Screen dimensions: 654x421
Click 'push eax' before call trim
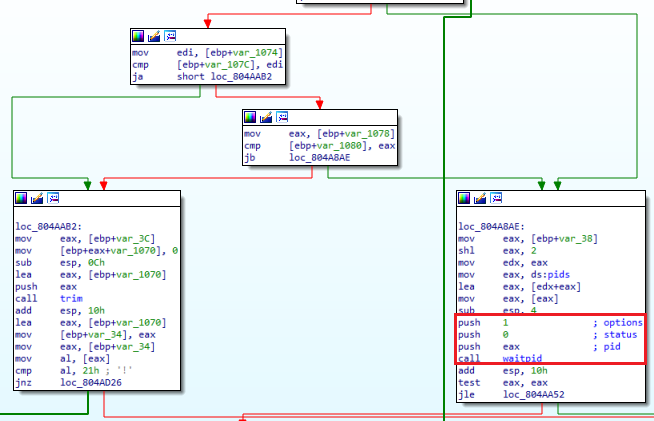point(46,287)
